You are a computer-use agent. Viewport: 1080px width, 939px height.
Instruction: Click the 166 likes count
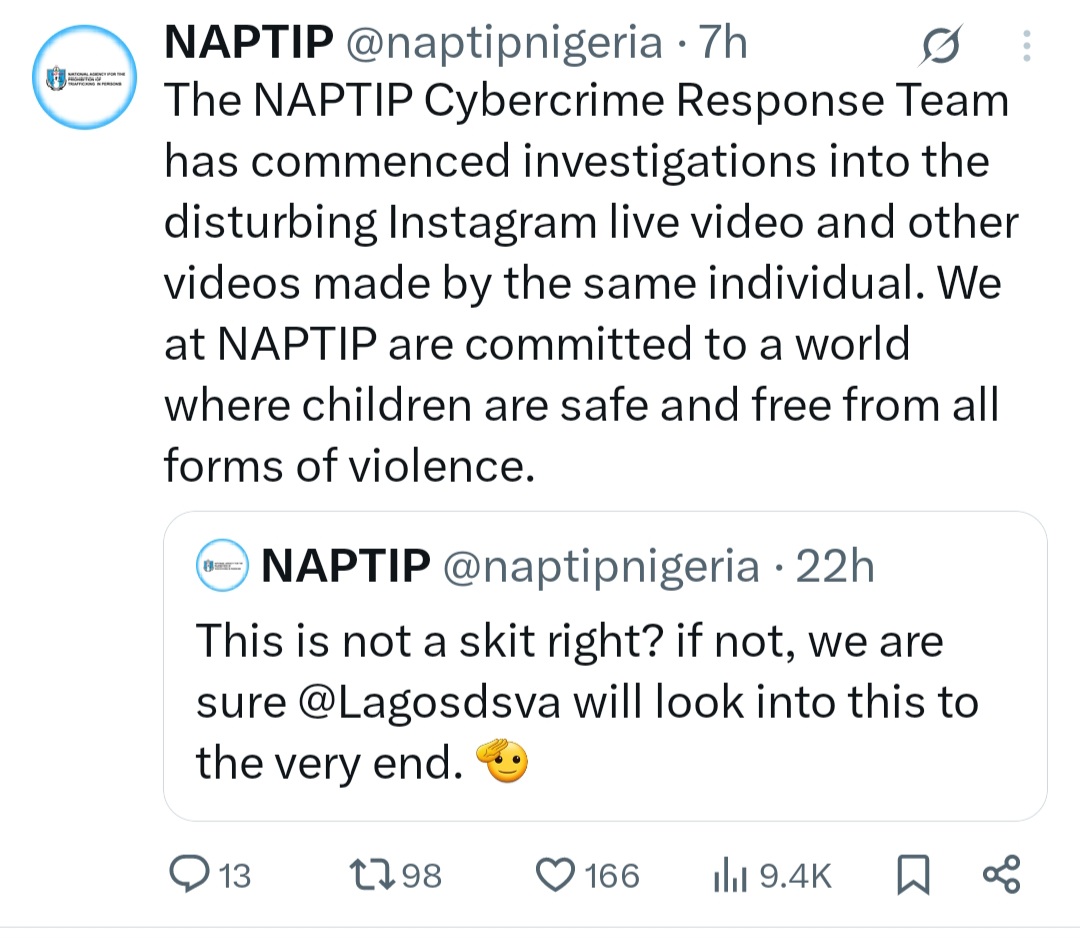click(612, 876)
